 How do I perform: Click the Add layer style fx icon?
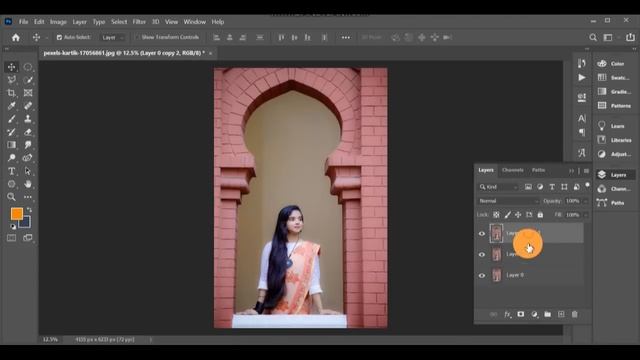pos(507,314)
